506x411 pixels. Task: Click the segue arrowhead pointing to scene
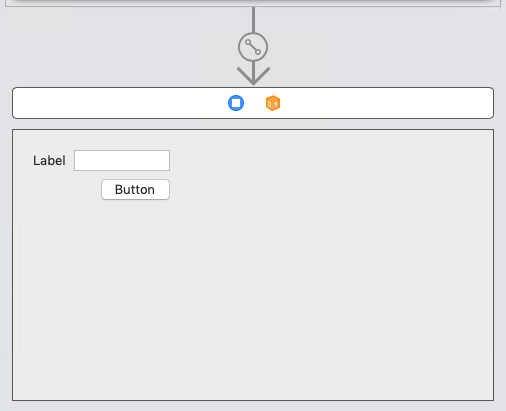coord(253,76)
